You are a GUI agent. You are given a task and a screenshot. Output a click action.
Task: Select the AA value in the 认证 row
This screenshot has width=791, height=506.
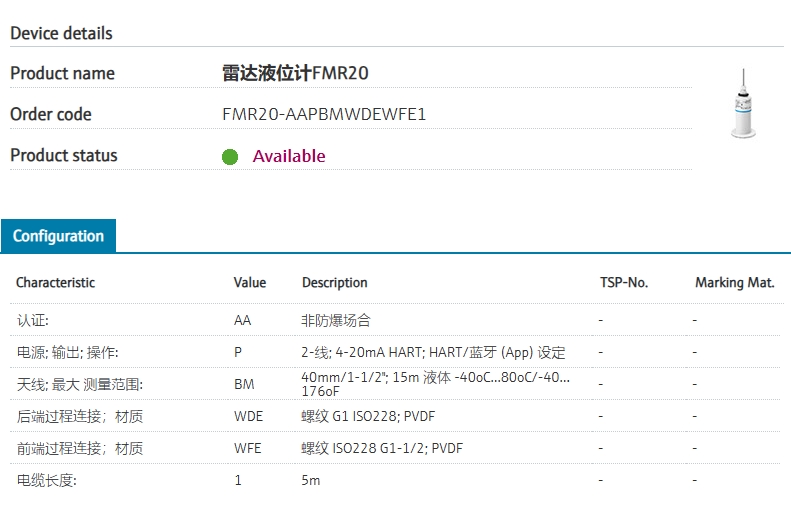[x=243, y=320]
